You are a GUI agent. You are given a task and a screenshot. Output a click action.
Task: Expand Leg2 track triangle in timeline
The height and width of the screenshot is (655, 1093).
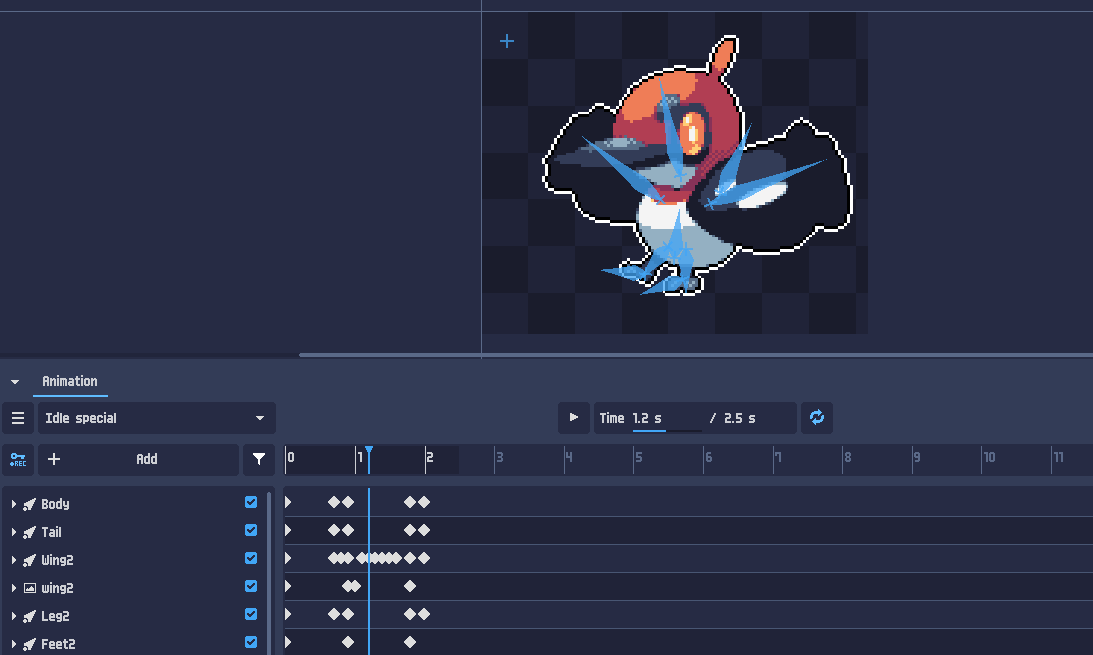click(288, 614)
